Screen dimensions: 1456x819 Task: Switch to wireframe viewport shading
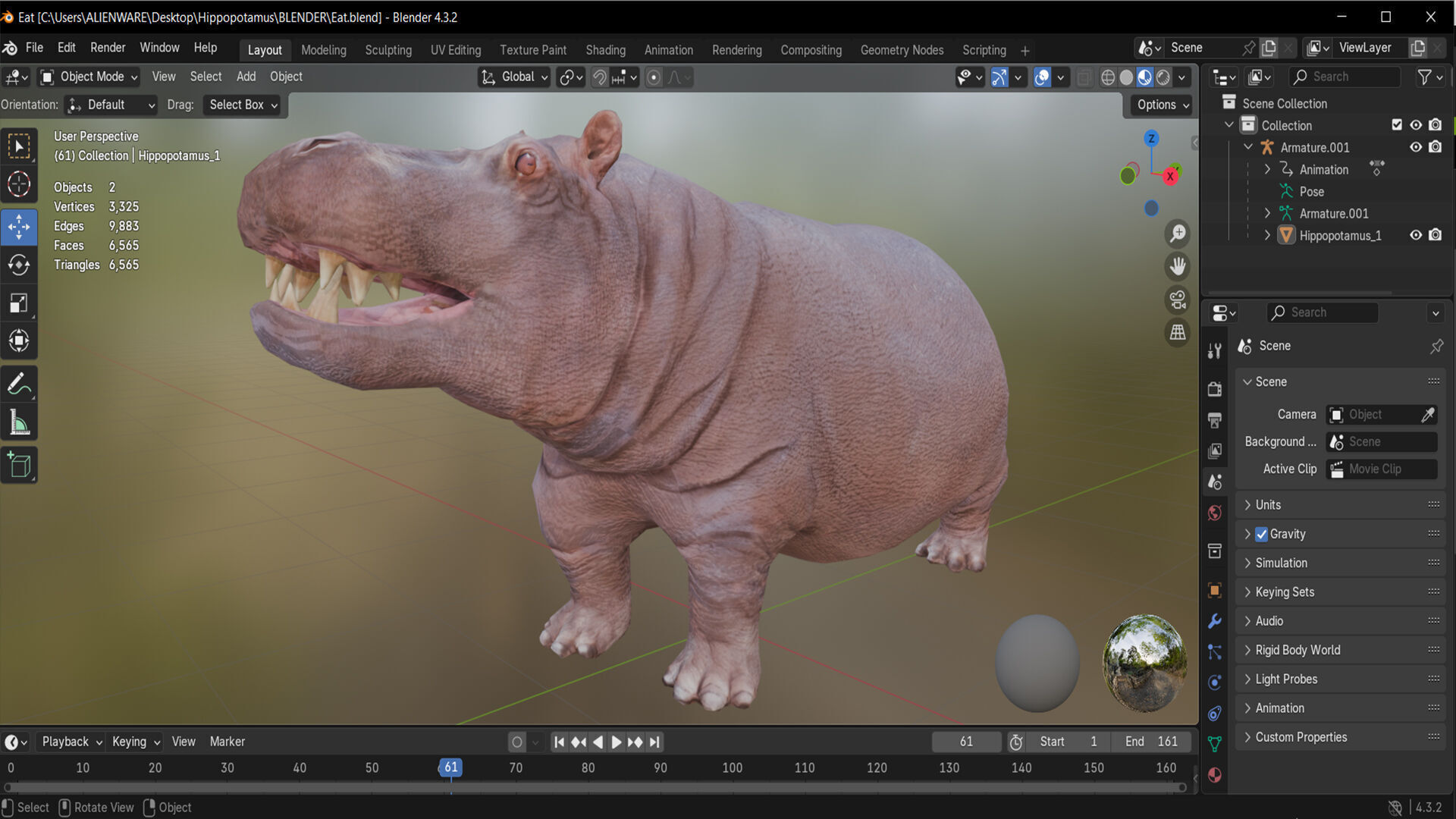[1108, 77]
